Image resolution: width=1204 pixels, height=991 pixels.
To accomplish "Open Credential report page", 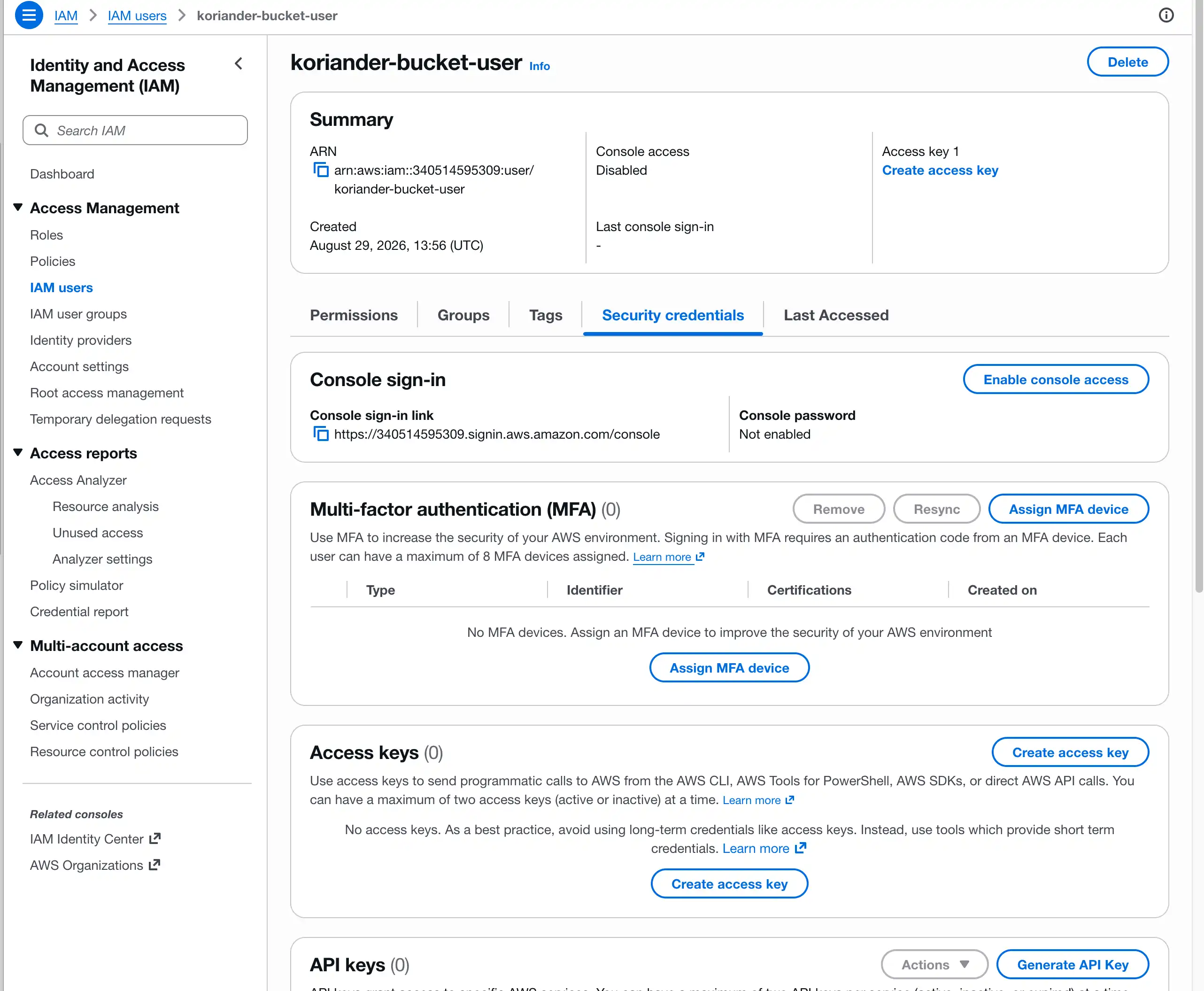I will click(79, 611).
